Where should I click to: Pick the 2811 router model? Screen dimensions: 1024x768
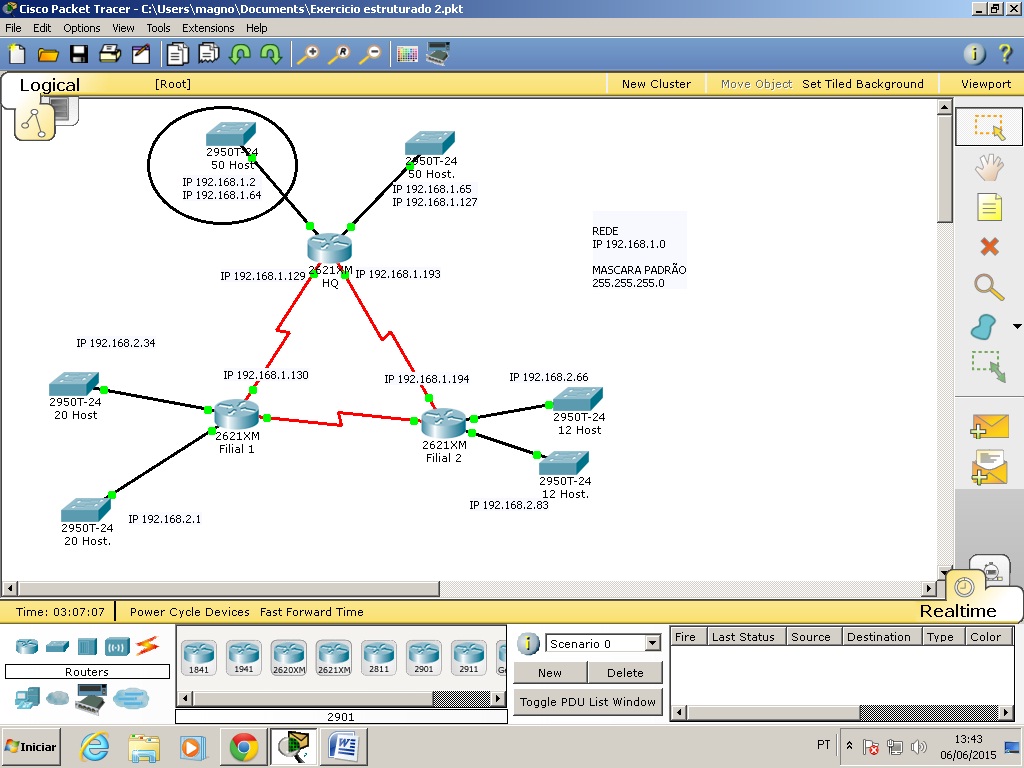pos(379,657)
